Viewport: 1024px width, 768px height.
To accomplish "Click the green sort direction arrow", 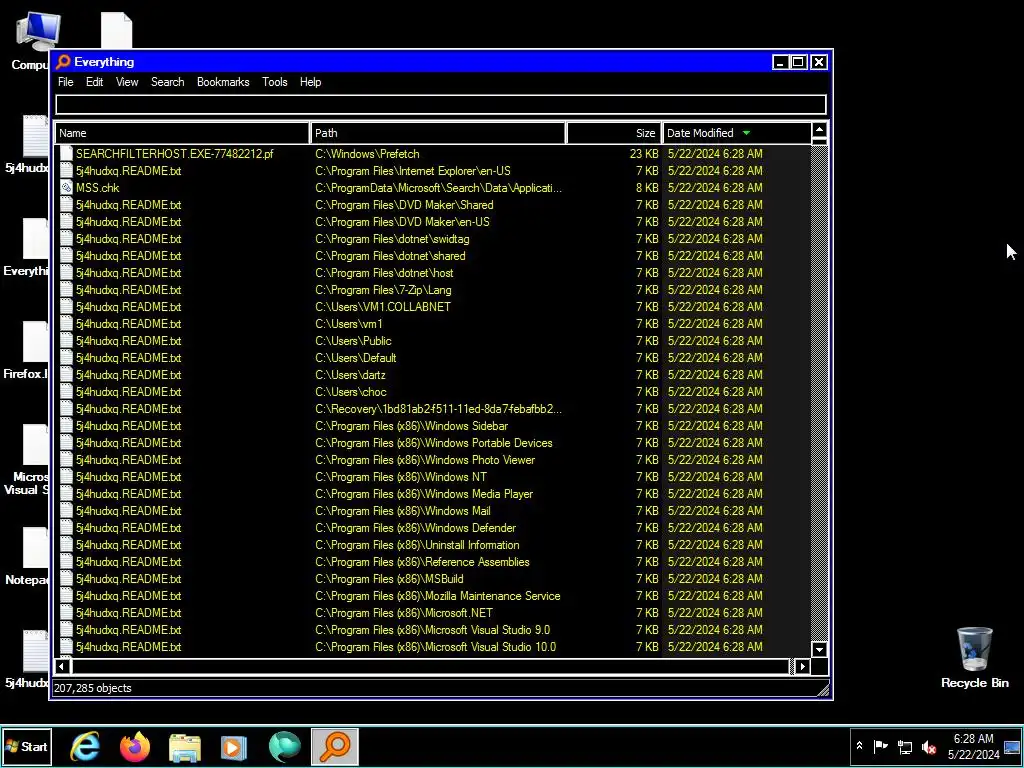I will (x=746, y=133).
